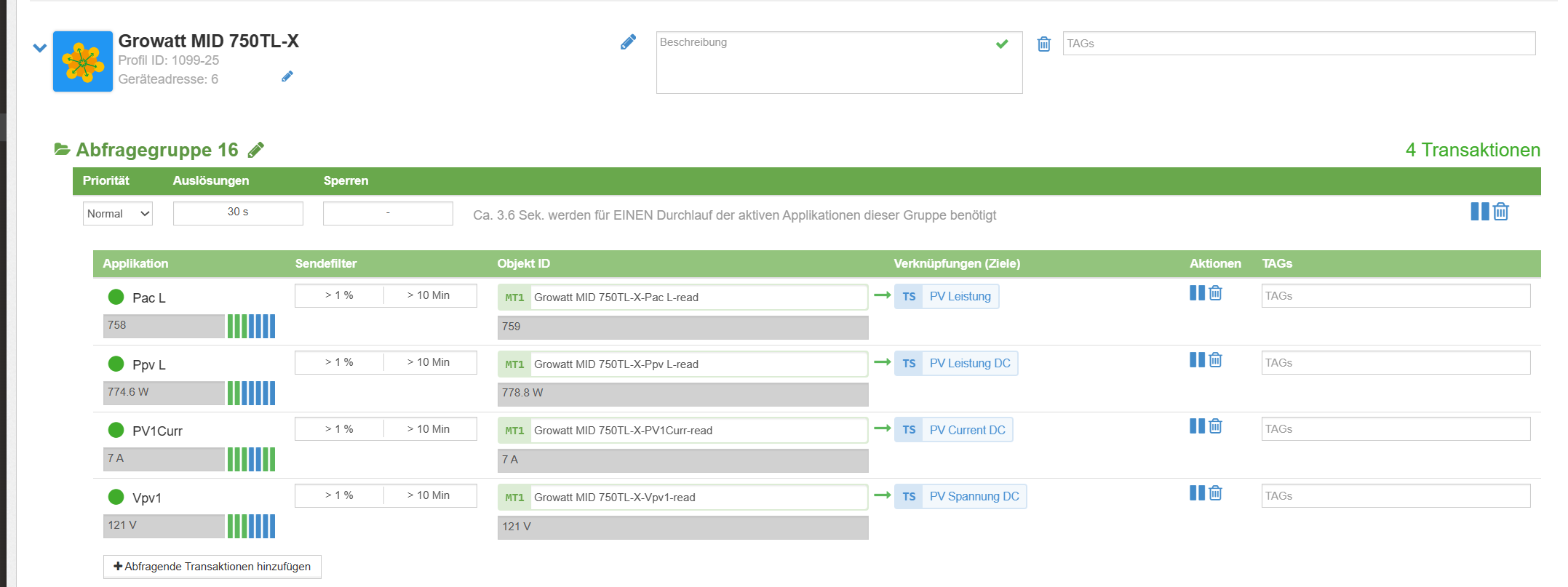Select Growatt MID 750TL-X-Pac L-read object
This screenshot has height=587, width=1568.
point(682,297)
